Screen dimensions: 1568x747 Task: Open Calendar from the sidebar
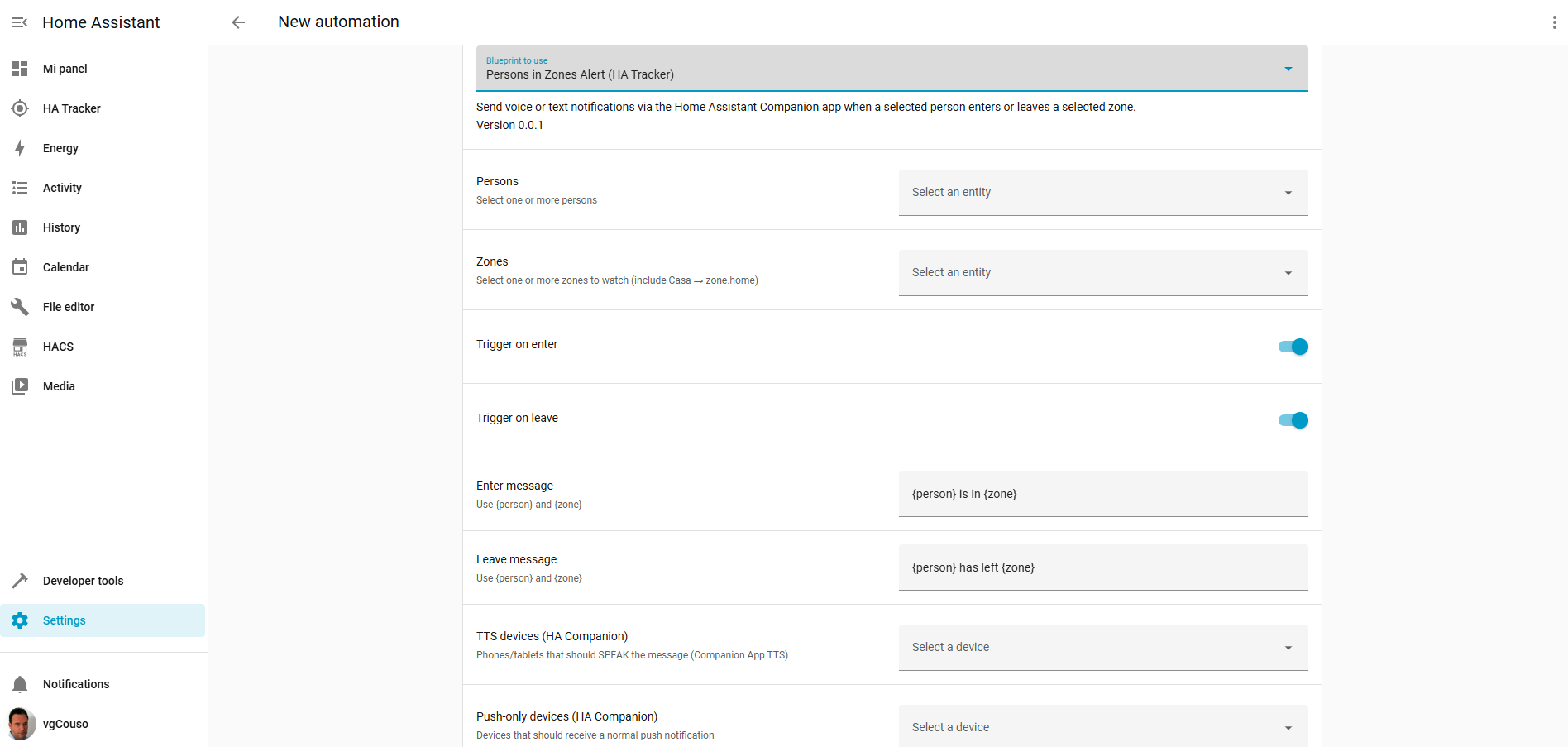[x=103, y=267]
